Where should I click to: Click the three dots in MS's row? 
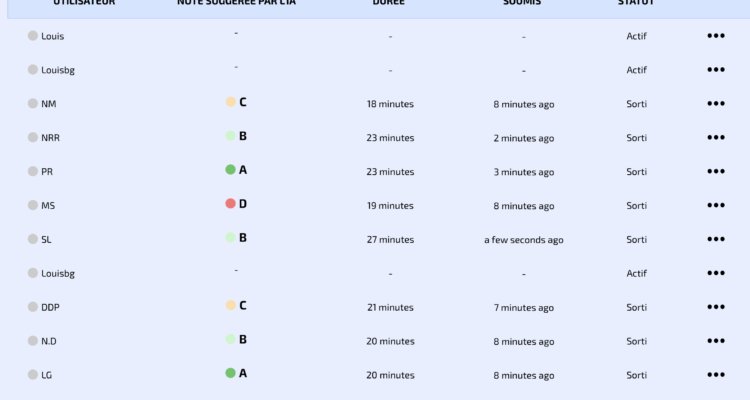coord(715,206)
